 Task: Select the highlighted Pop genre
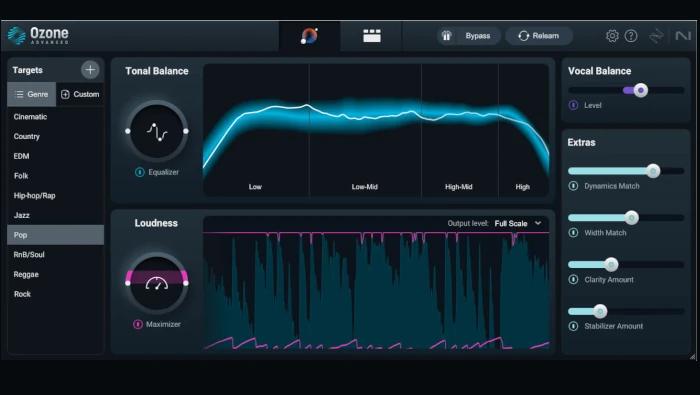point(55,235)
